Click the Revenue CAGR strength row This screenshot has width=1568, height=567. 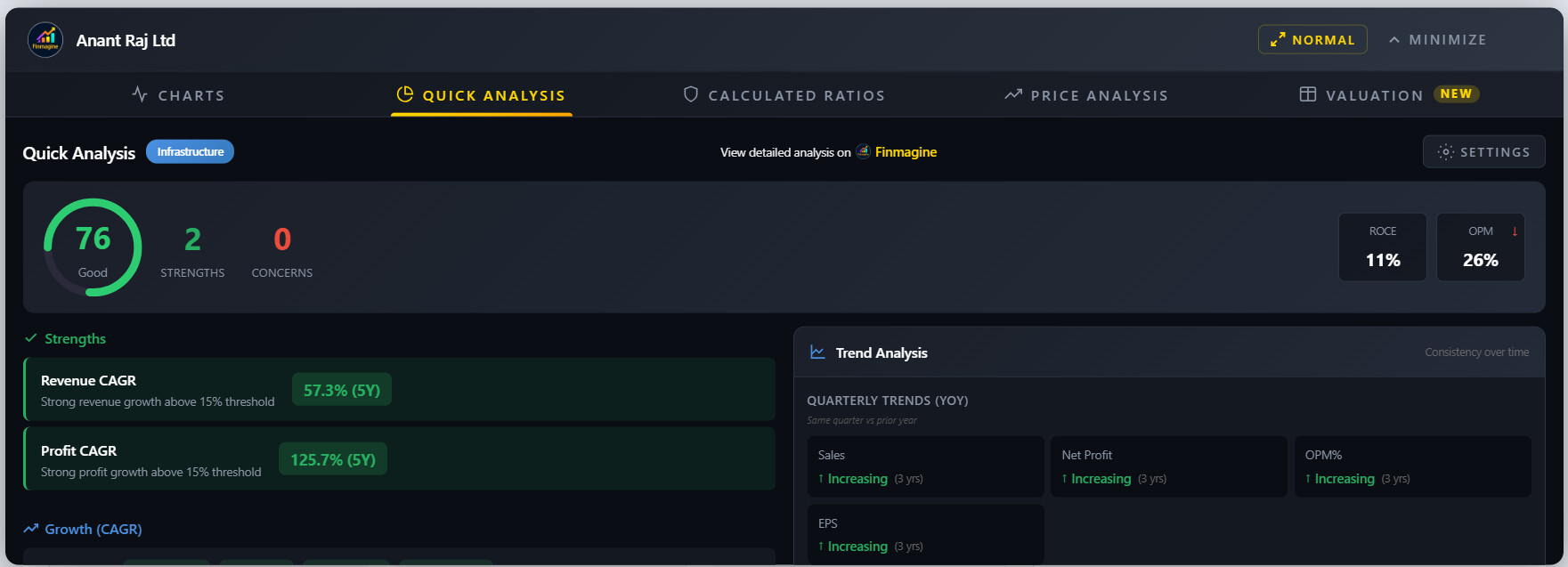399,390
